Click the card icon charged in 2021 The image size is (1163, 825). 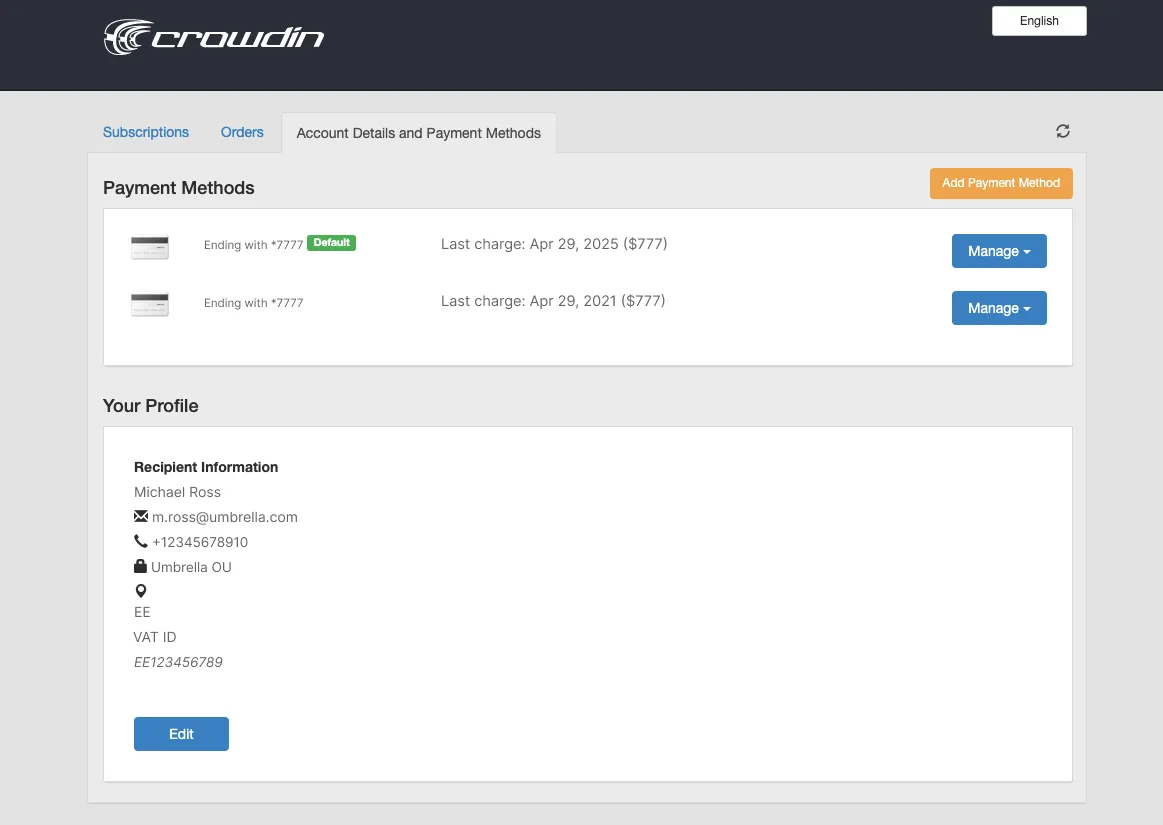(x=150, y=305)
